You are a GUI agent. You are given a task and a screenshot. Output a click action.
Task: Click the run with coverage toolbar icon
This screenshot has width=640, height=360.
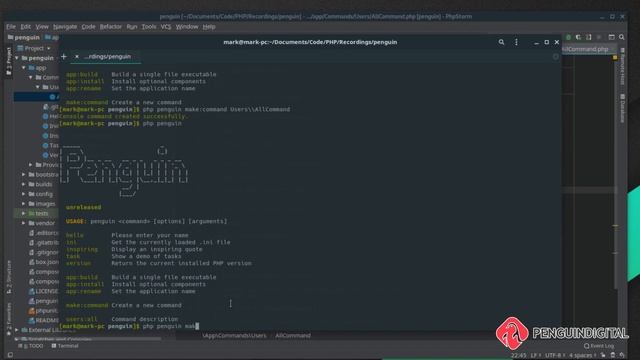[578, 37]
